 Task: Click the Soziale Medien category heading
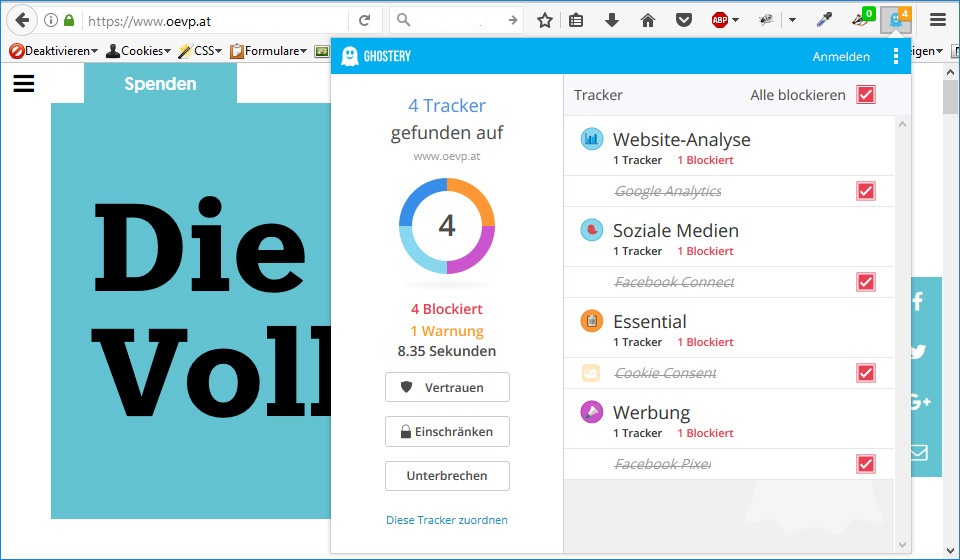(676, 231)
